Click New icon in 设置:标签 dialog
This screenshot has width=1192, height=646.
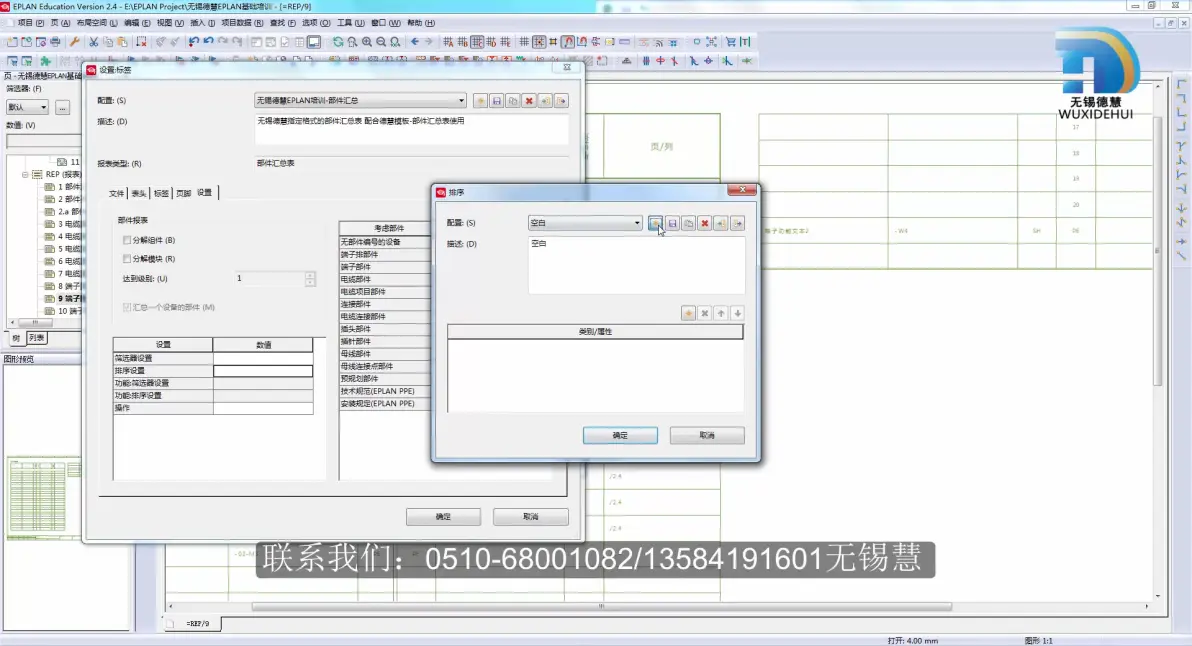pos(480,100)
